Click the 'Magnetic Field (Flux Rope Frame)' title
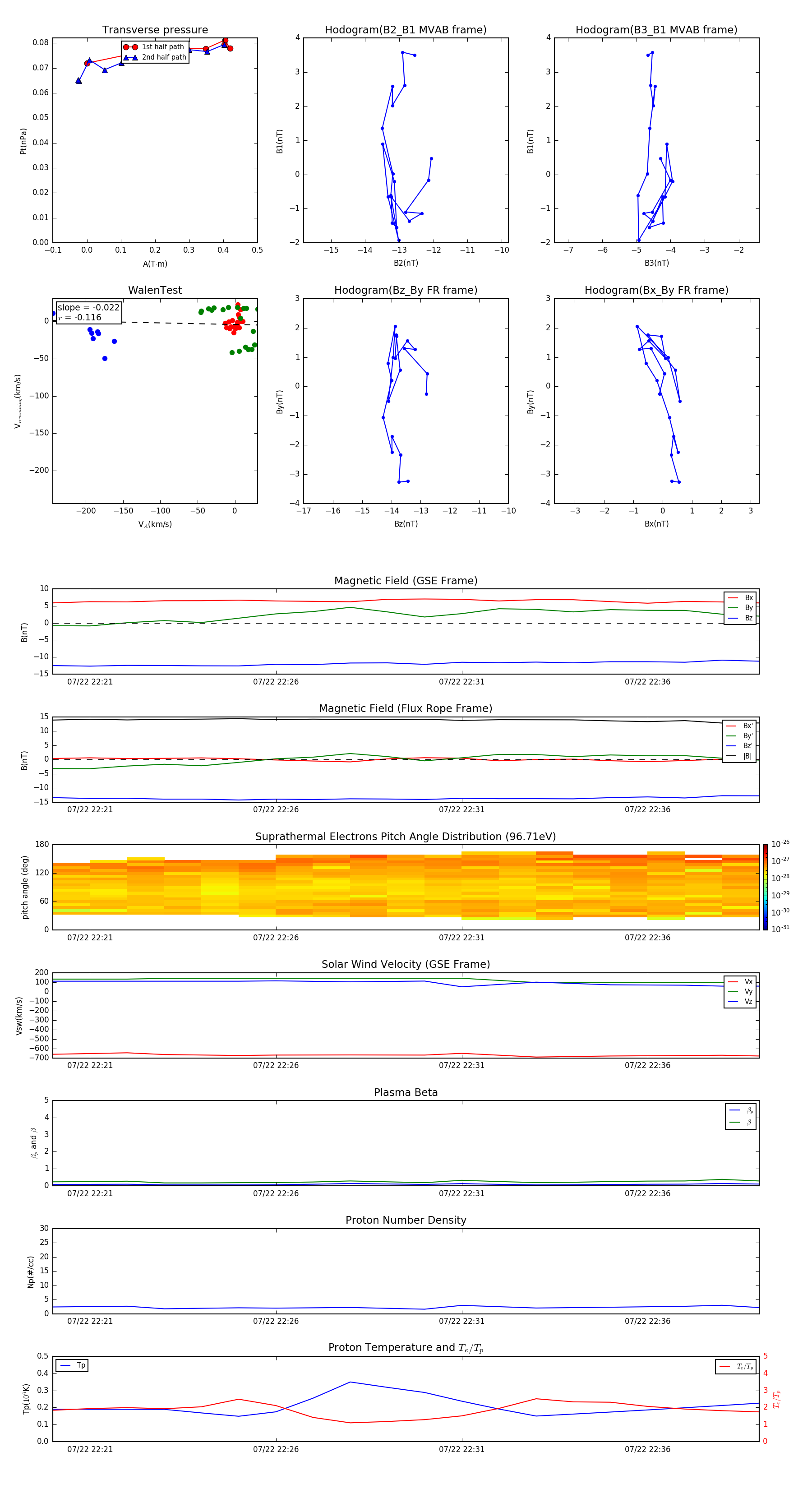This screenshot has height=1489, width=812. tap(406, 709)
